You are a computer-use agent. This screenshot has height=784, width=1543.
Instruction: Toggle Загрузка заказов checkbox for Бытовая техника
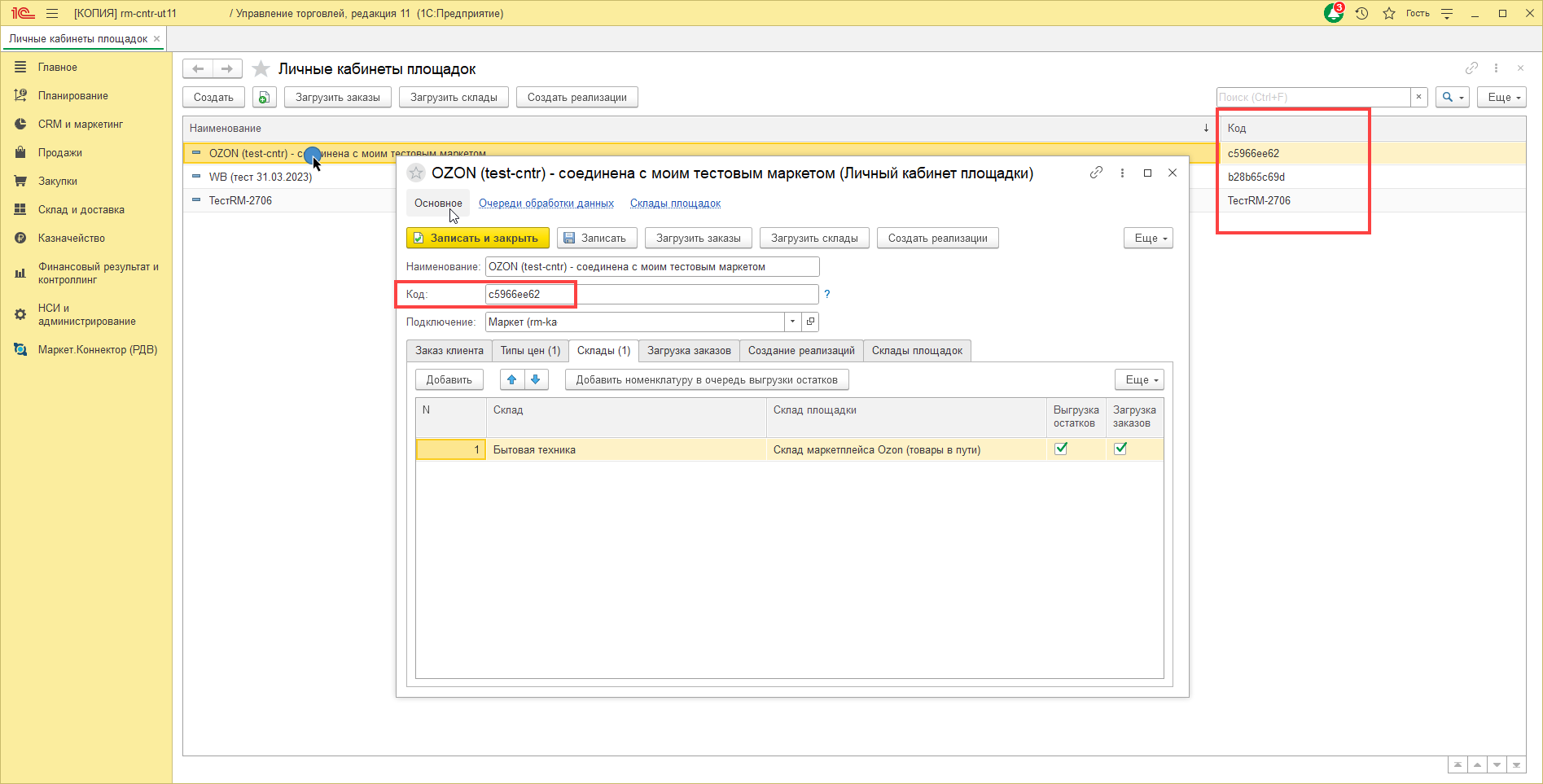(x=1120, y=449)
